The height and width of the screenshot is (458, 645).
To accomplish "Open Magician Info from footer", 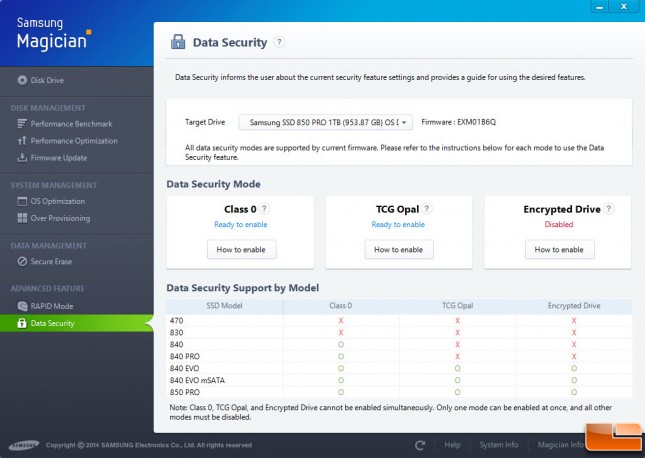I will click(x=560, y=445).
